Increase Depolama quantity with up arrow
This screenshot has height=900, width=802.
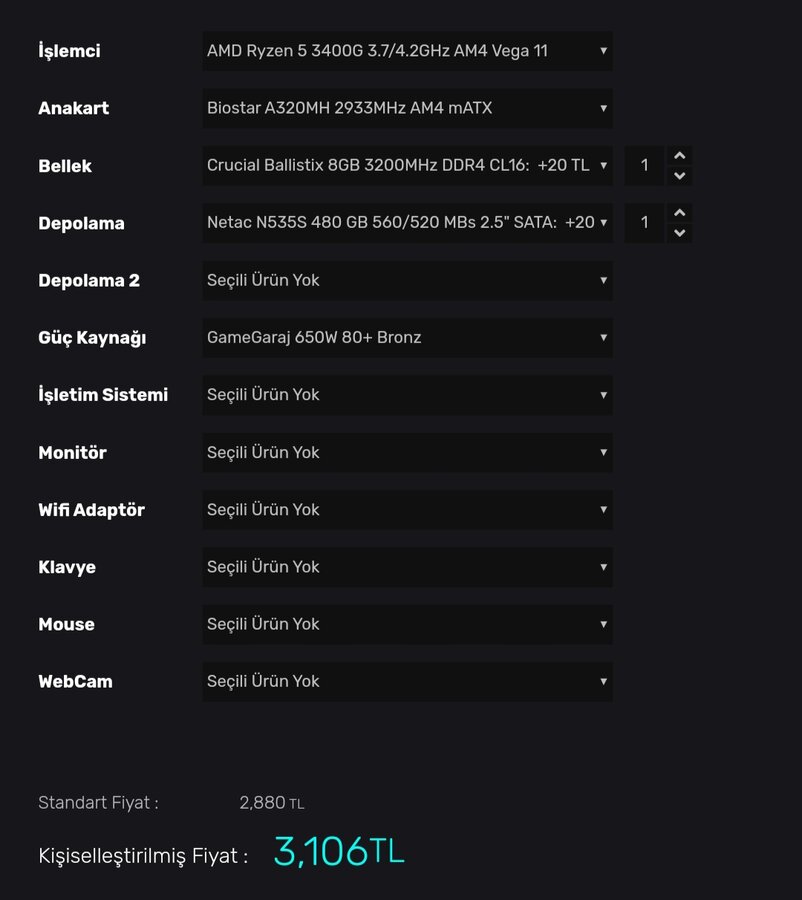[x=679, y=213]
